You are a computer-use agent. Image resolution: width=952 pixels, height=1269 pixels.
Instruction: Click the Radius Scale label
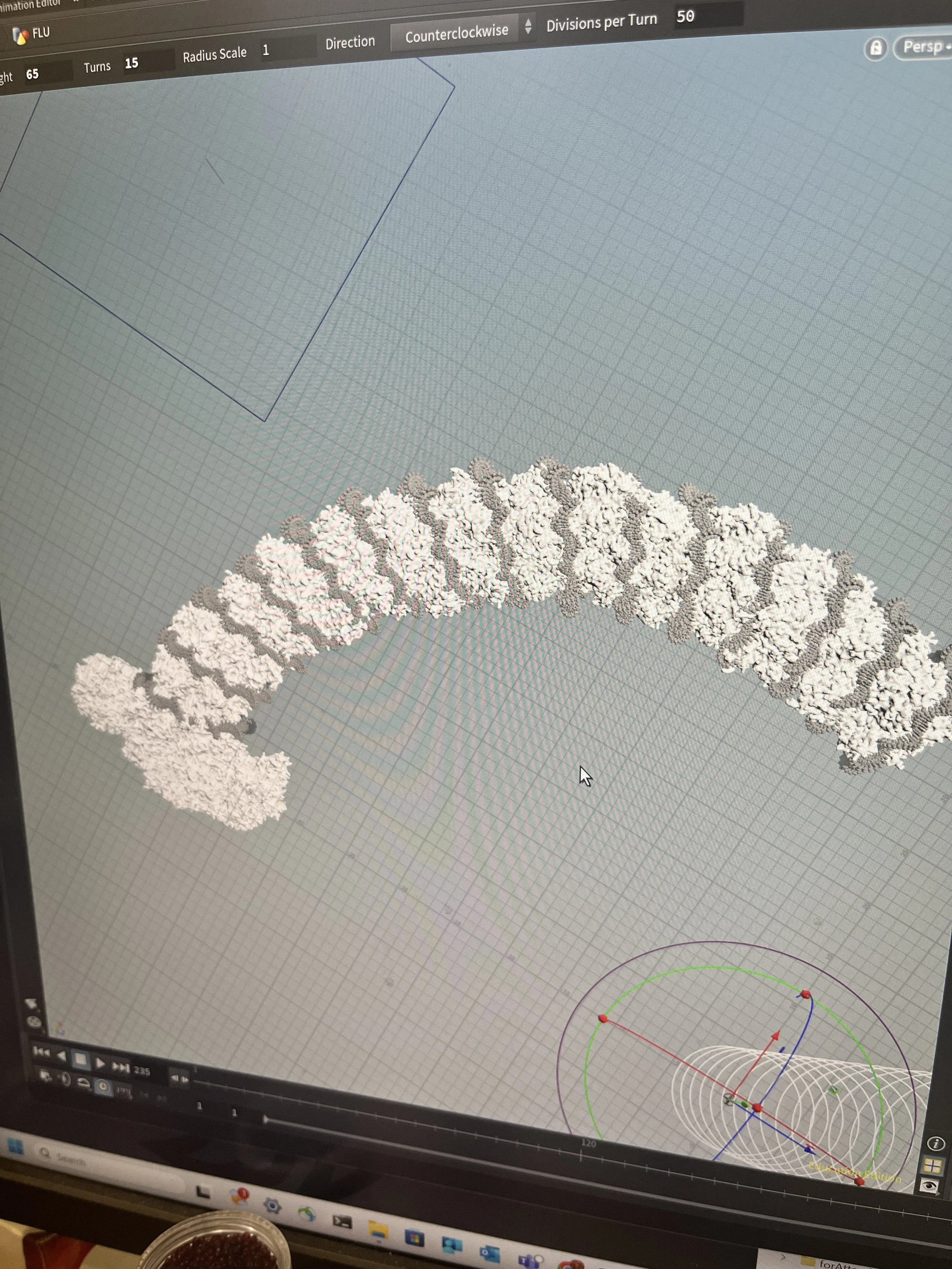coord(215,54)
